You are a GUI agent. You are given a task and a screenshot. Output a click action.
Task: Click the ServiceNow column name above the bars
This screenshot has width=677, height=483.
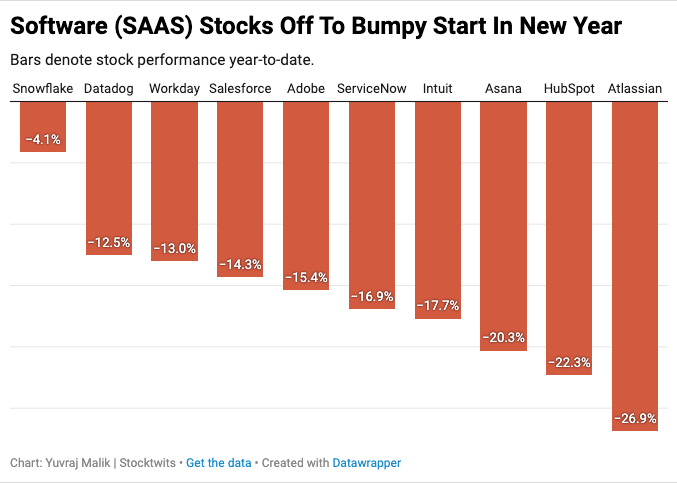(372, 89)
